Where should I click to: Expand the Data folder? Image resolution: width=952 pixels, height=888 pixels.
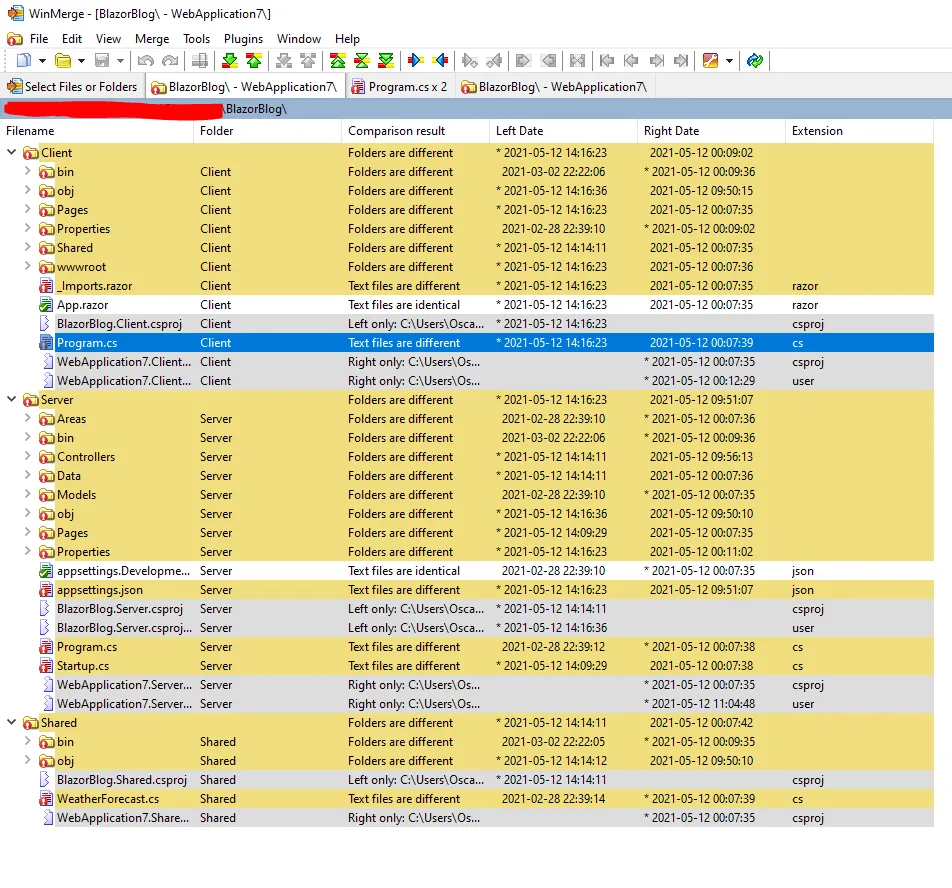(27, 475)
